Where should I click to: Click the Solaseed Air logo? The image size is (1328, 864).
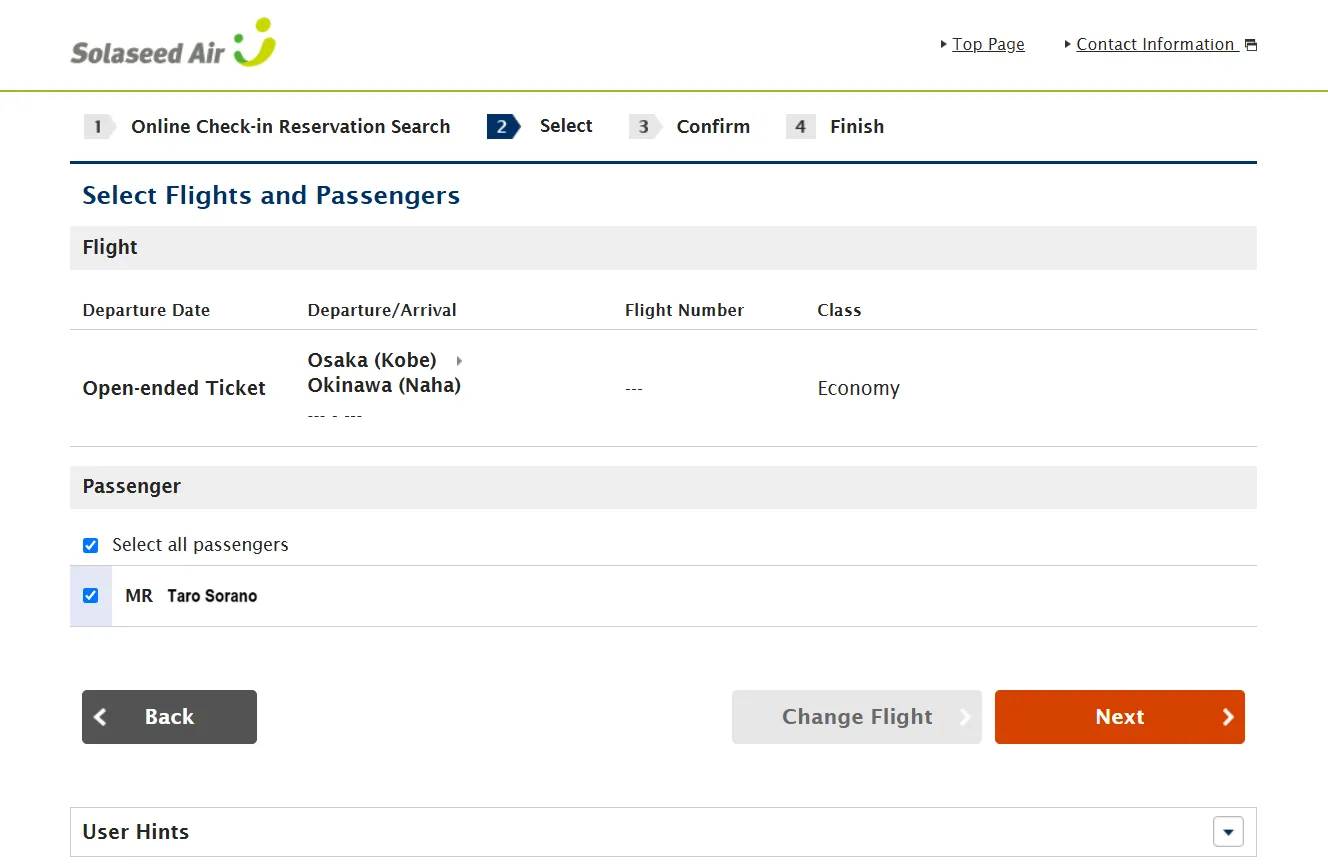[173, 44]
